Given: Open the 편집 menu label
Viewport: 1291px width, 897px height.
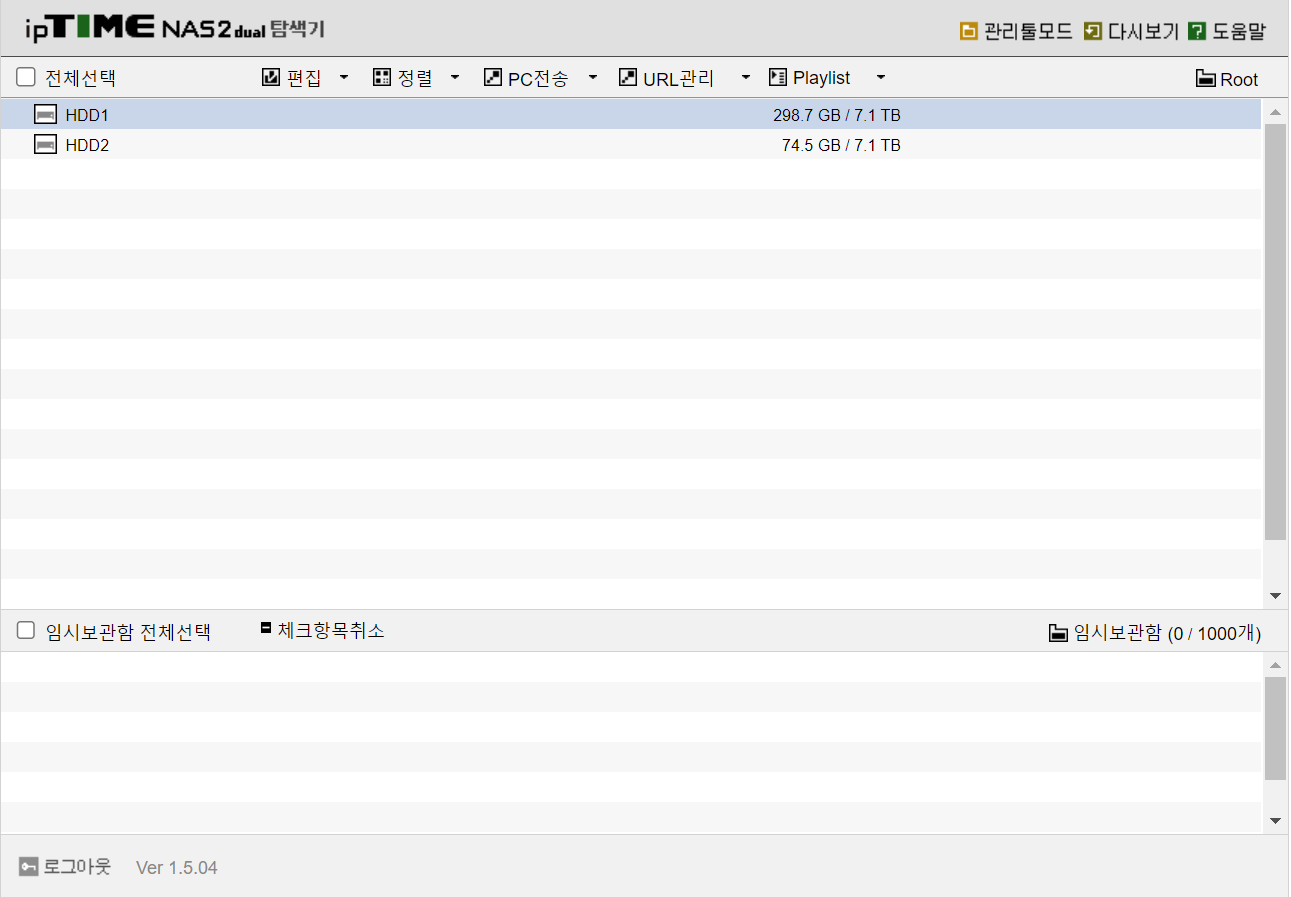Looking at the screenshot, I should coord(304,78).
